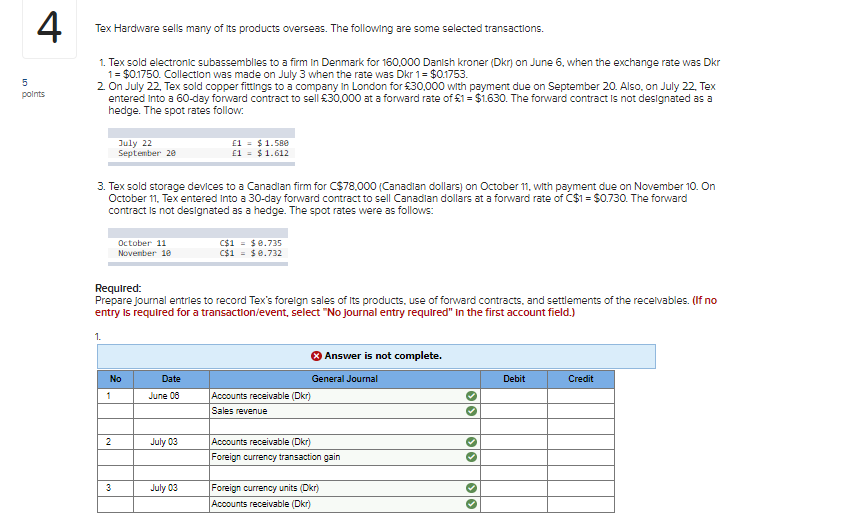Select the Sales revenue account field

[x=345, y=411]
